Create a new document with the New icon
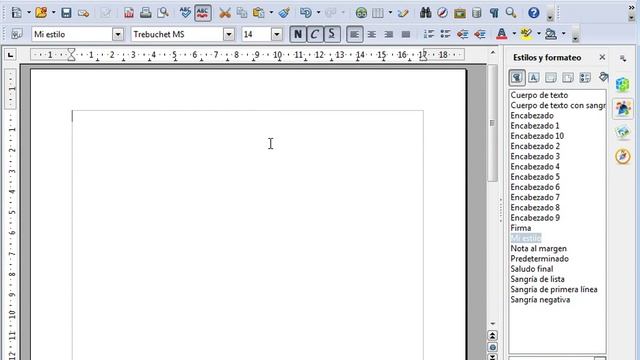Viewport: 640px width, 360px height. click(17, 13)
